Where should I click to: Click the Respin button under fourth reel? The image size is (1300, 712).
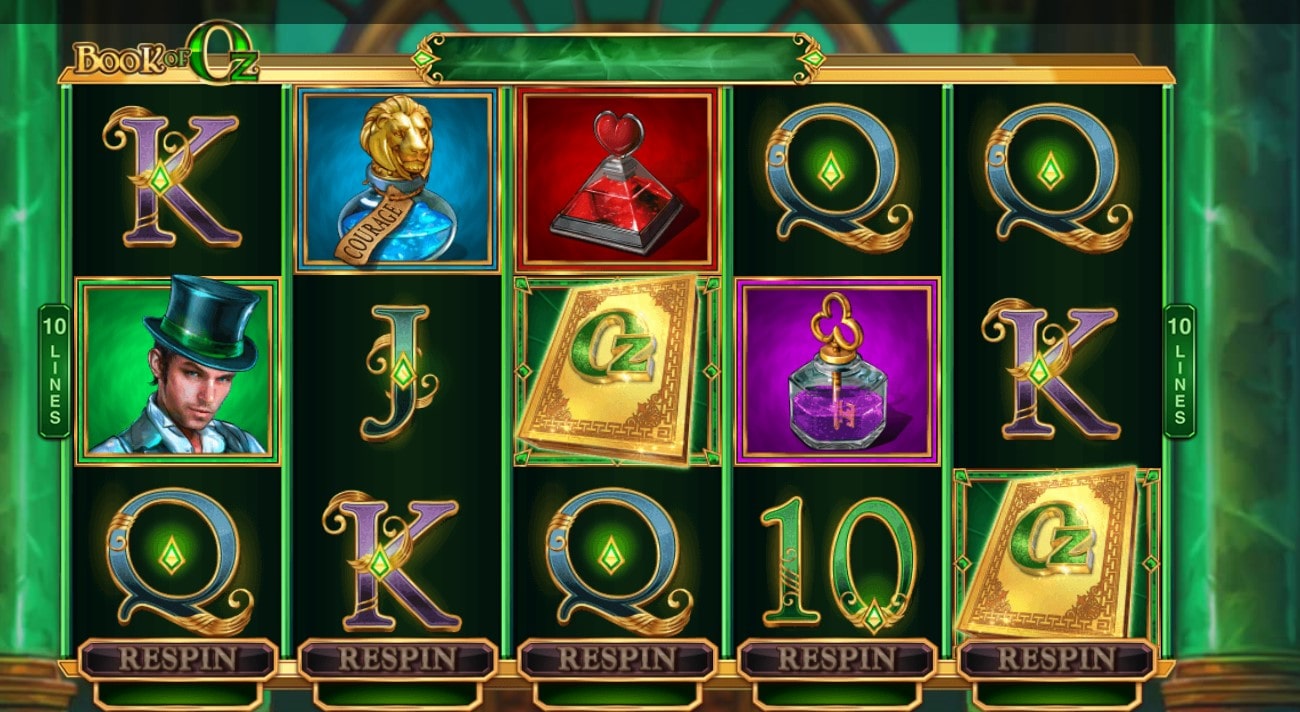coord(837,659)
